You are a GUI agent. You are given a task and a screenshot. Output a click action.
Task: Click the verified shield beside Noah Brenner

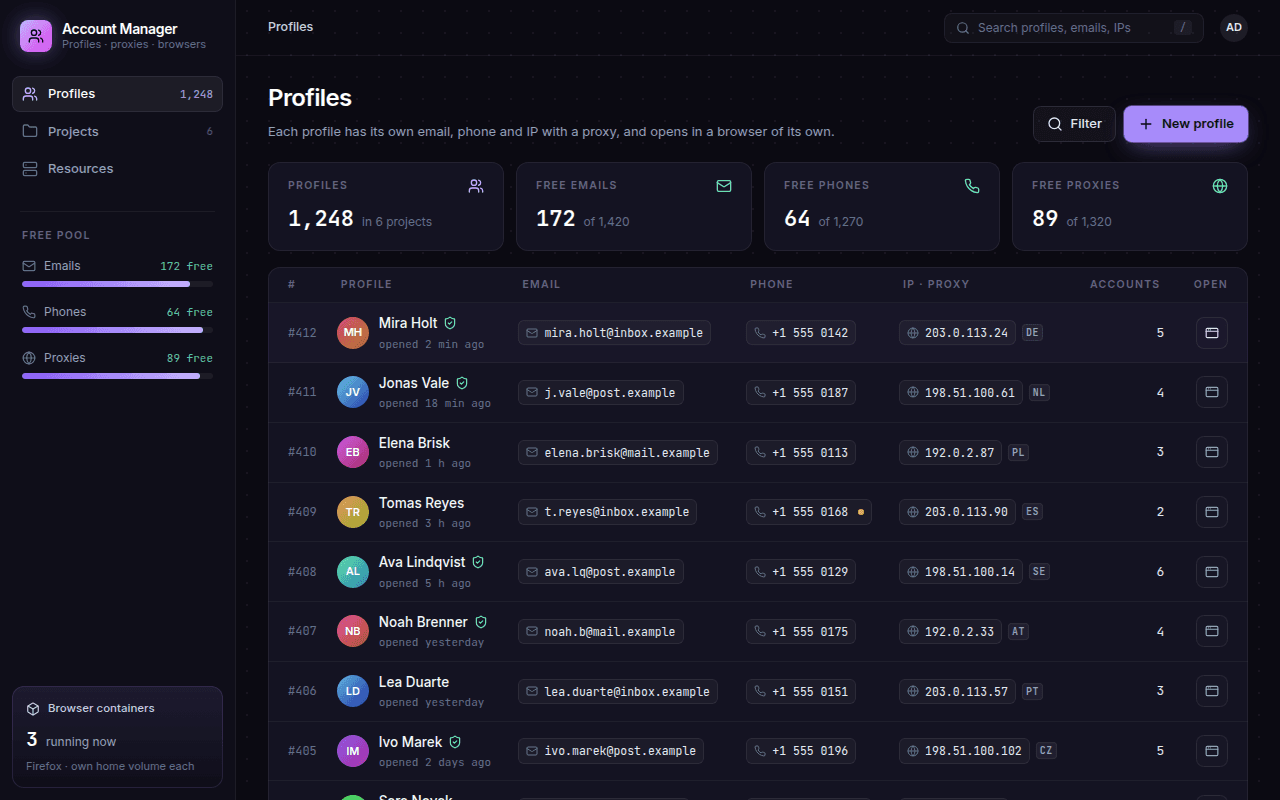(481, 622)
